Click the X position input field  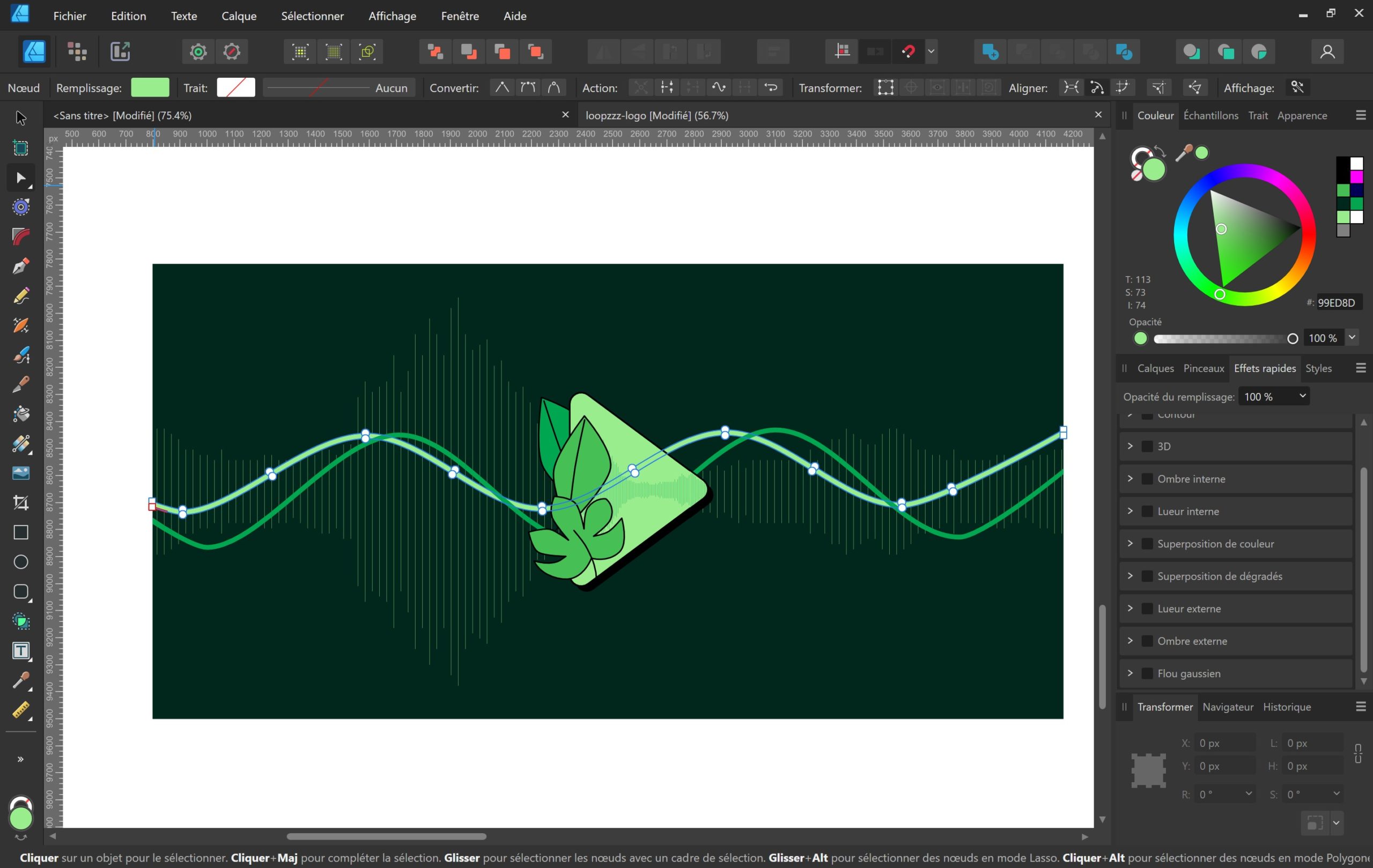1225,743
